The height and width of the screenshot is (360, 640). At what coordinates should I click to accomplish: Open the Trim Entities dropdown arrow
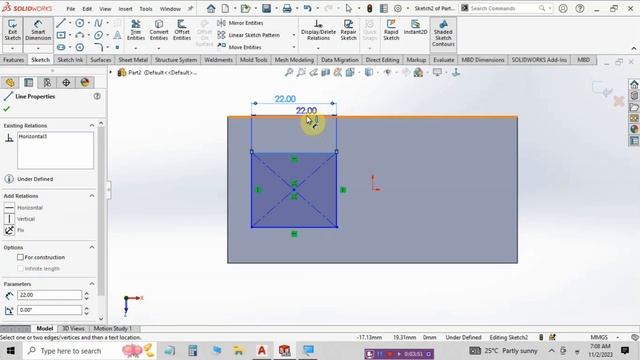(x=136, y=48)
